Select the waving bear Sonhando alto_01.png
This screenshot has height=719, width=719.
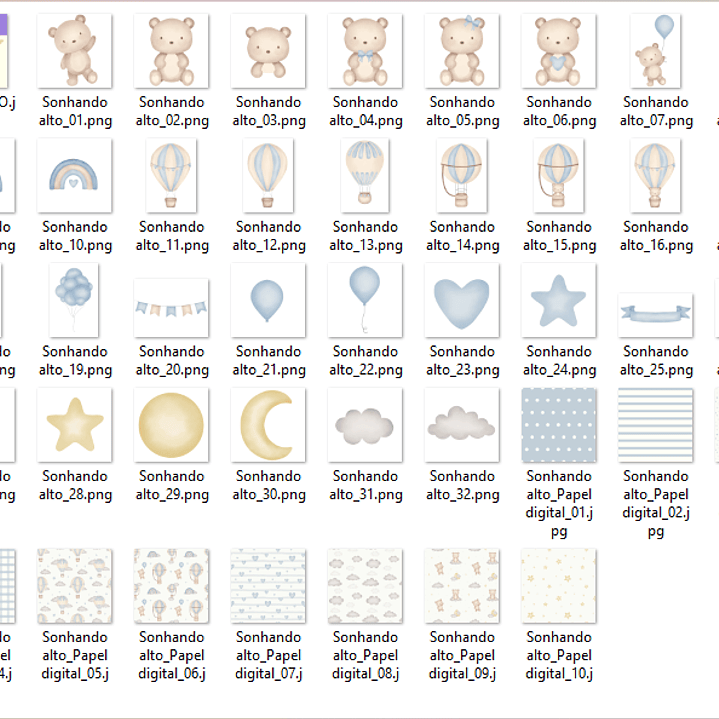(75, 51)
